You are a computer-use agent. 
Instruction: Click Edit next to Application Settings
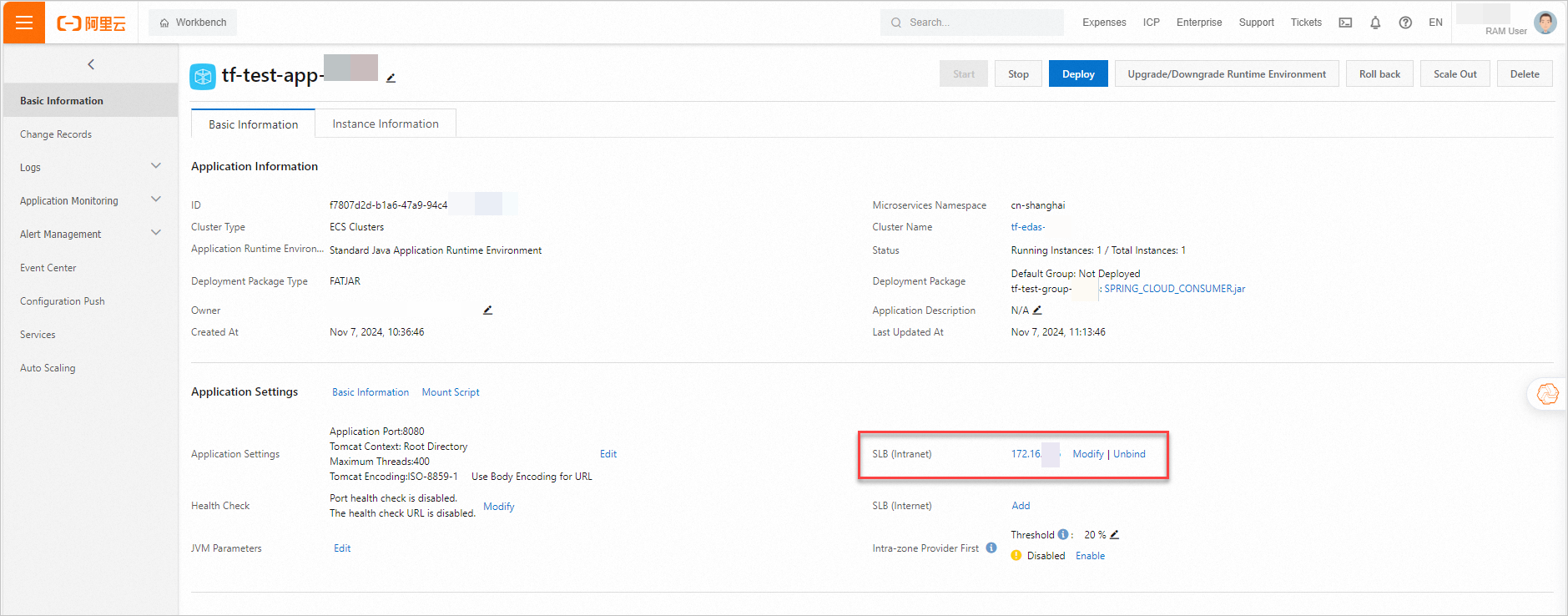coord(608,454)
